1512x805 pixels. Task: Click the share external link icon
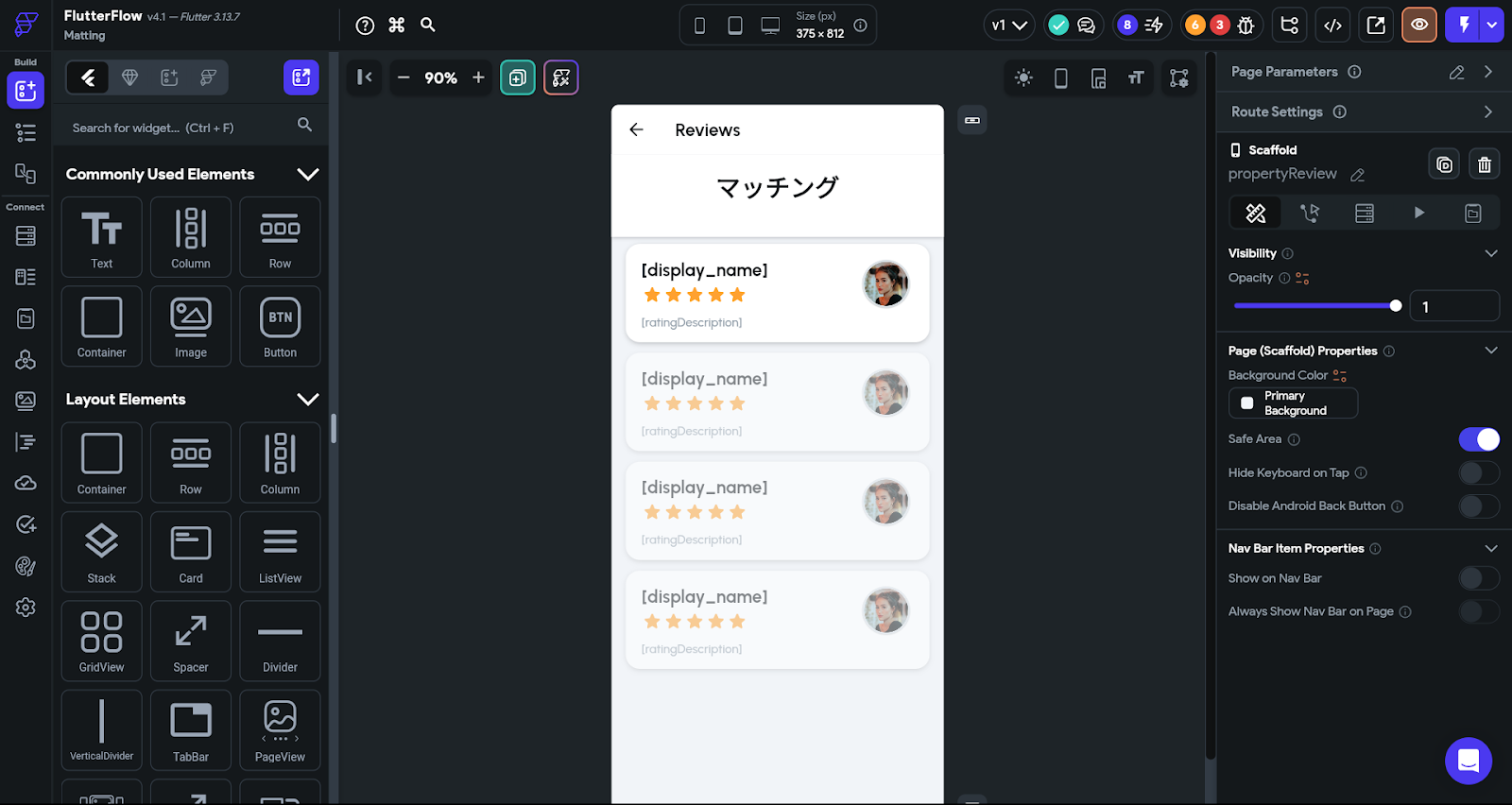click(x=1376, y=26)
